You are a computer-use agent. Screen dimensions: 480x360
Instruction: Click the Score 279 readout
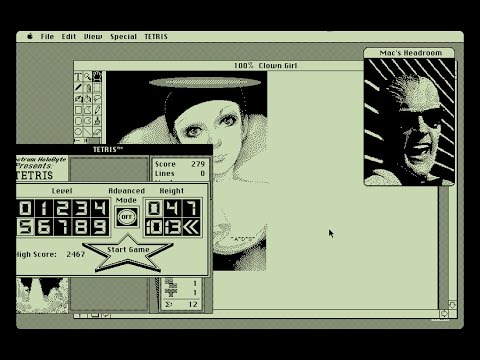coord(180,164)
